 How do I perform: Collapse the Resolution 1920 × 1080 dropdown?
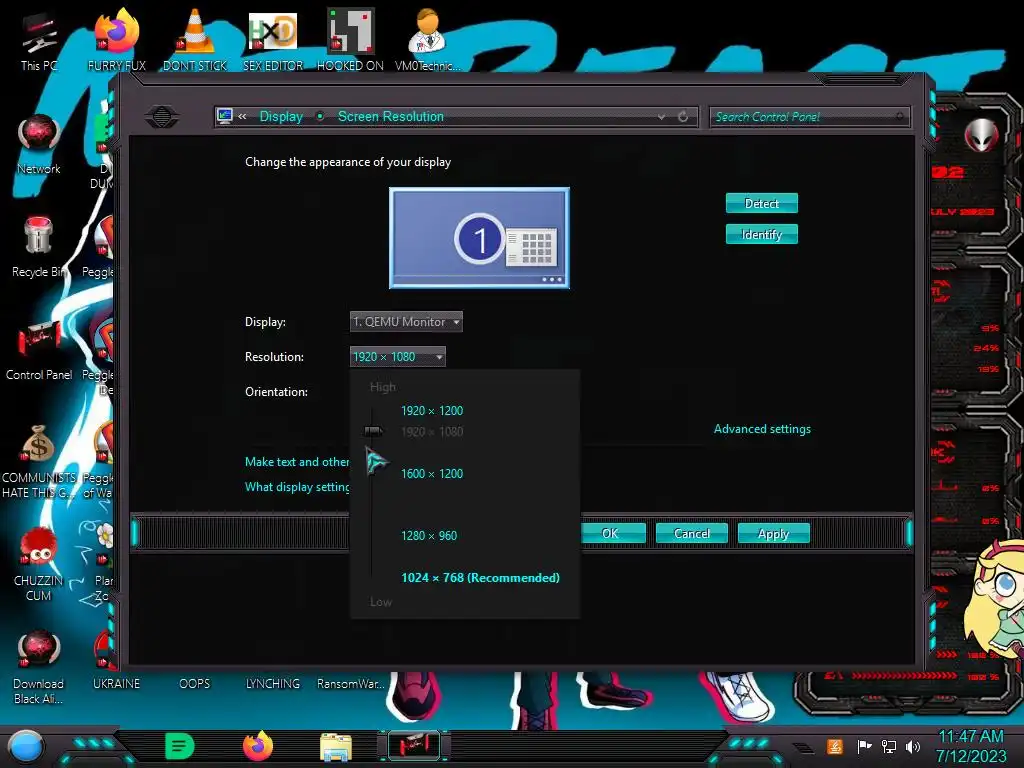(398, 357)
